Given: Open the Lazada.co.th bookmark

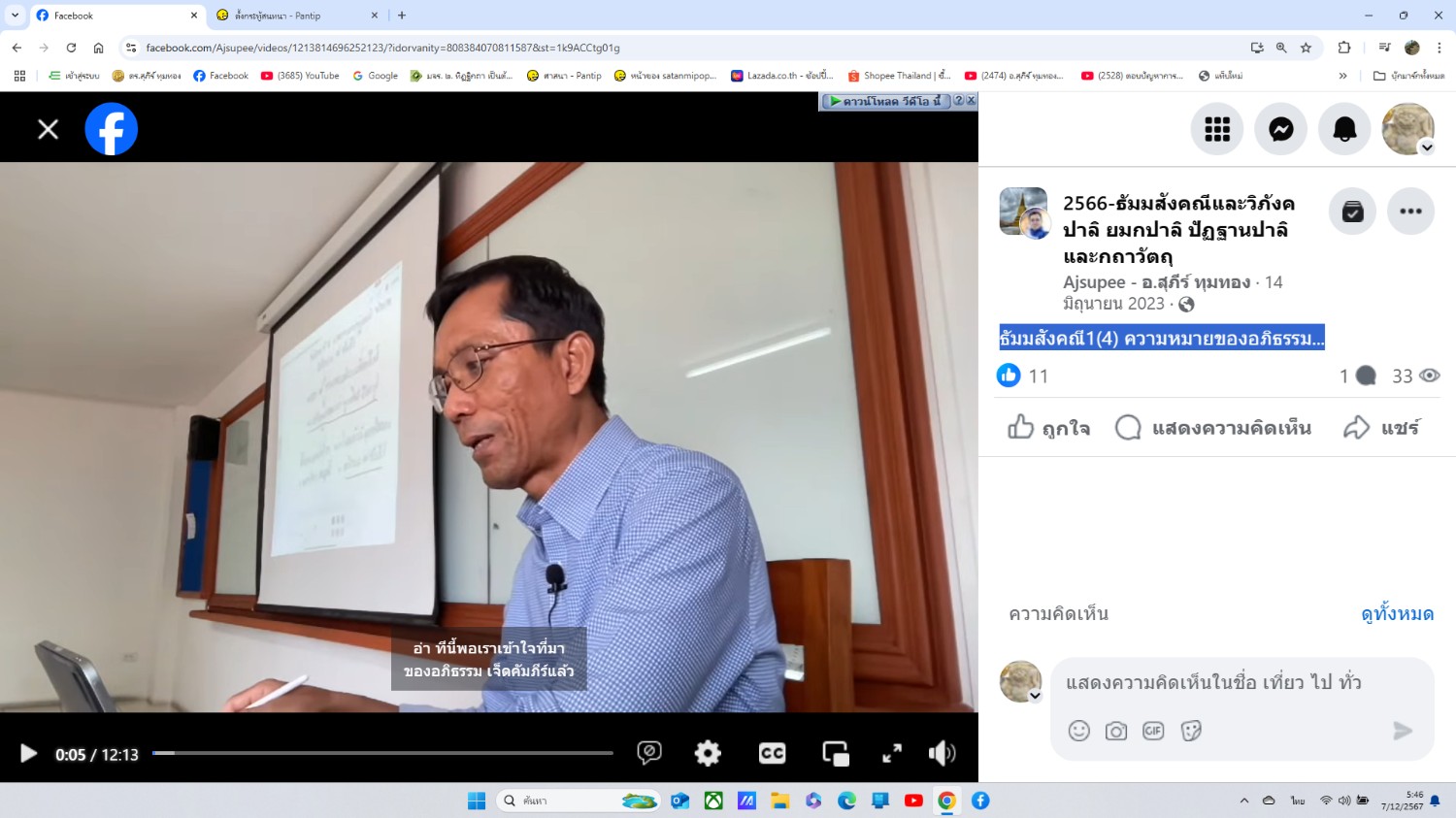Looking at the screenshot, I should 782,76.
